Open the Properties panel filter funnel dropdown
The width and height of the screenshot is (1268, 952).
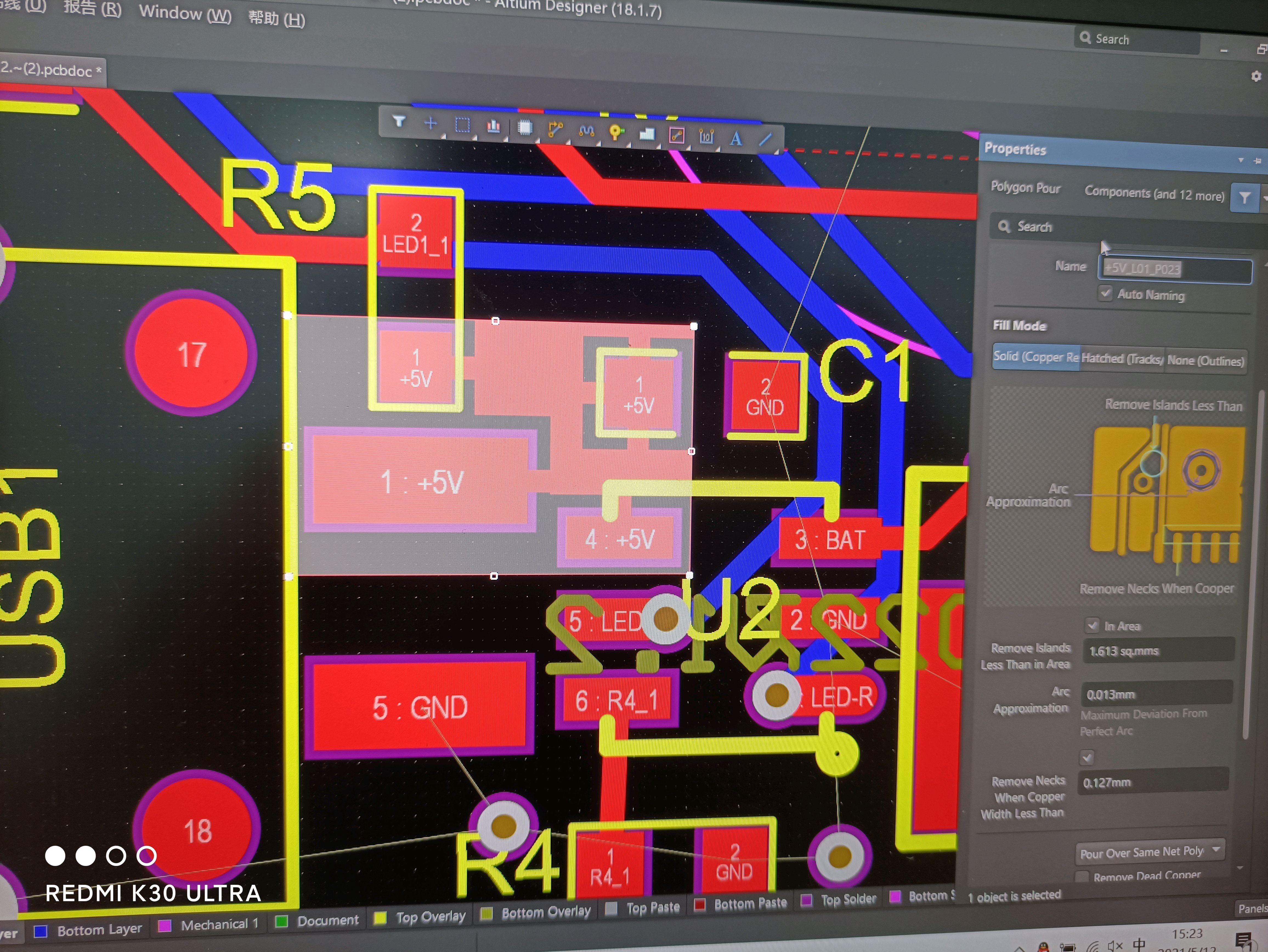coord(1244,198)
